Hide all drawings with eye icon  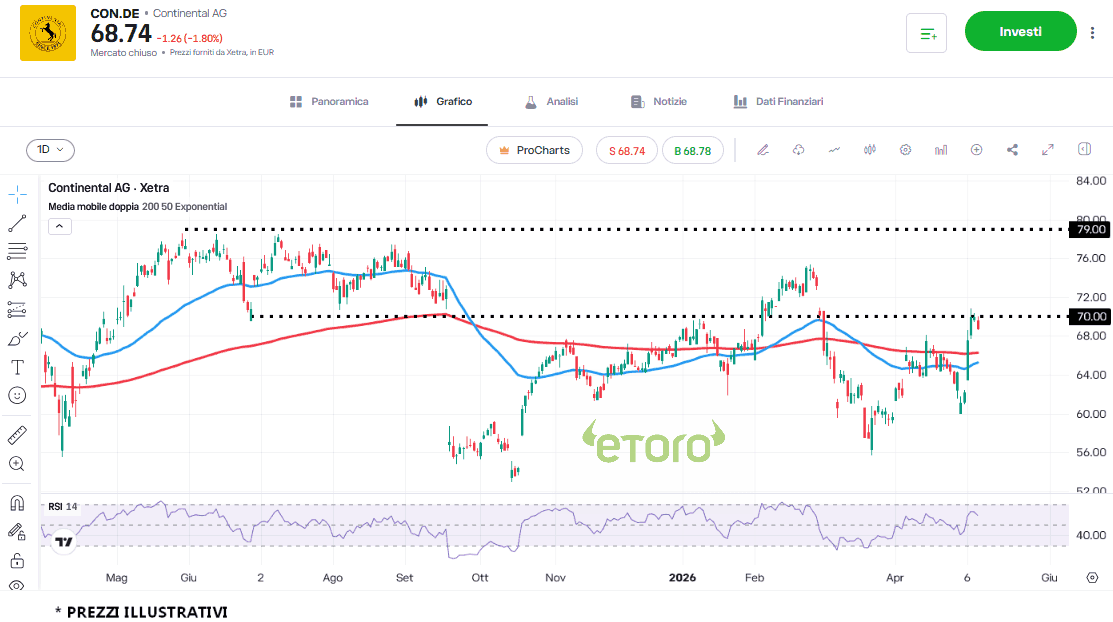click(18, 586)
